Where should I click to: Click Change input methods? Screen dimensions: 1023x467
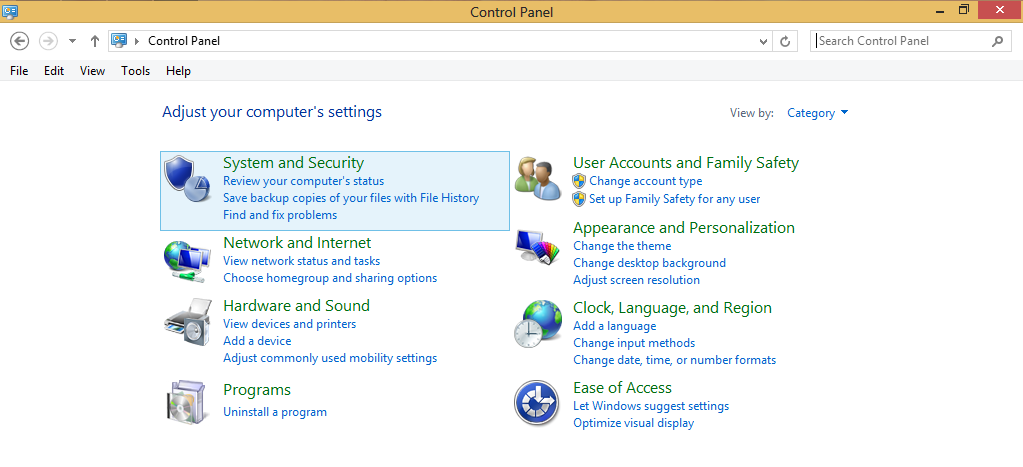pos(634,342)
